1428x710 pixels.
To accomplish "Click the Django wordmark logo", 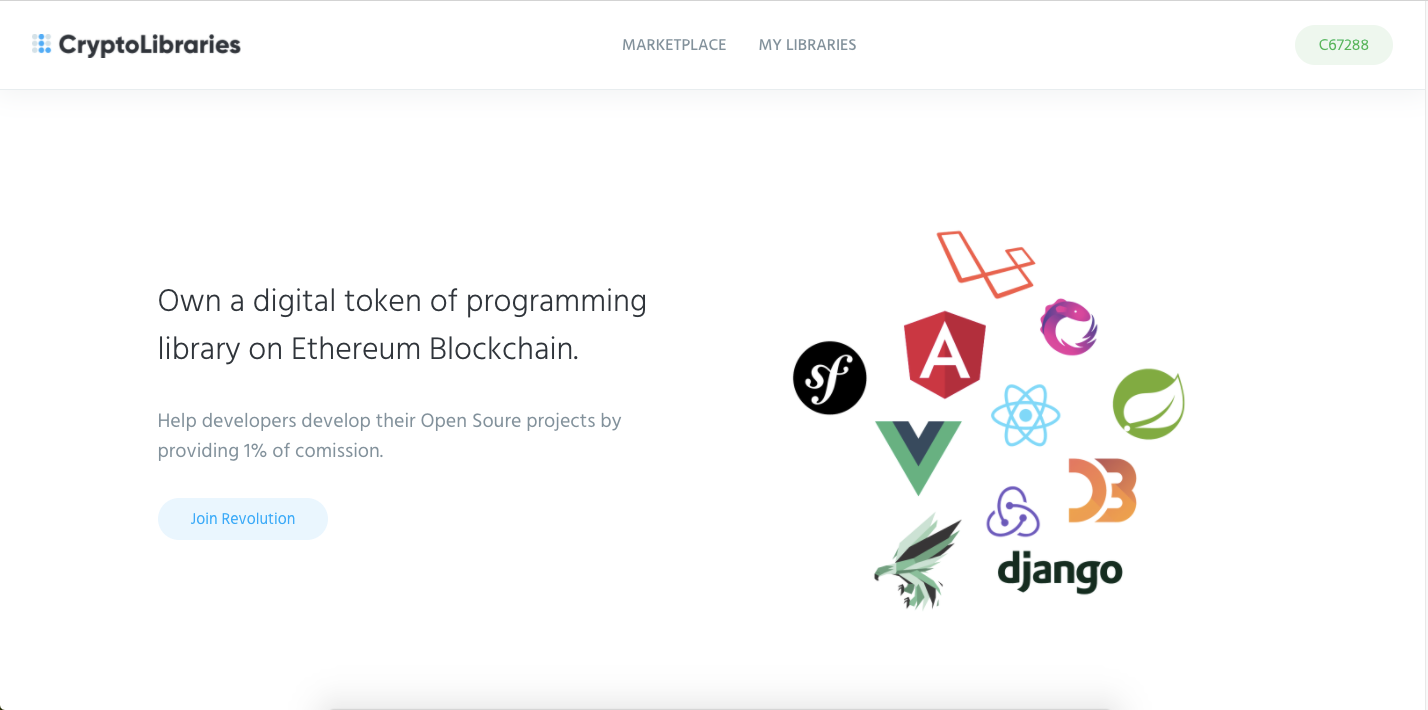I will pyautogui.click(x=1059, y=570).
